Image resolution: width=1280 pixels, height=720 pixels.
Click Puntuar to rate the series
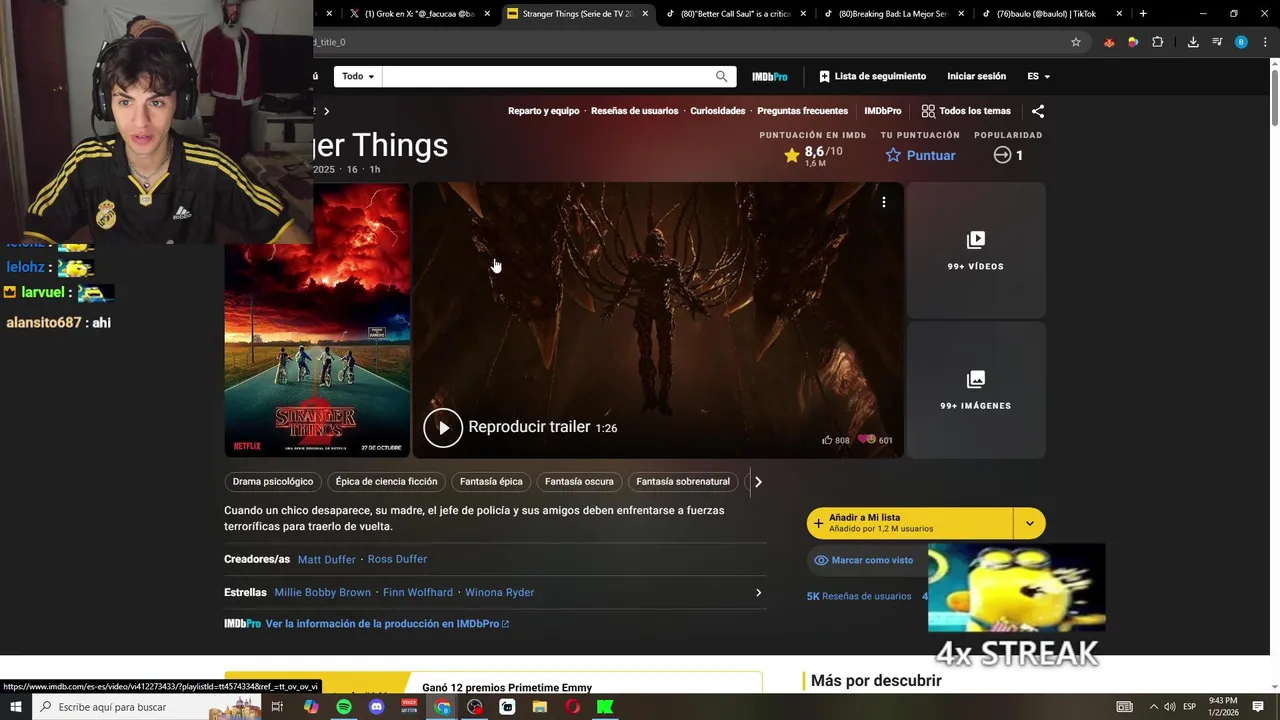(920, 155)
